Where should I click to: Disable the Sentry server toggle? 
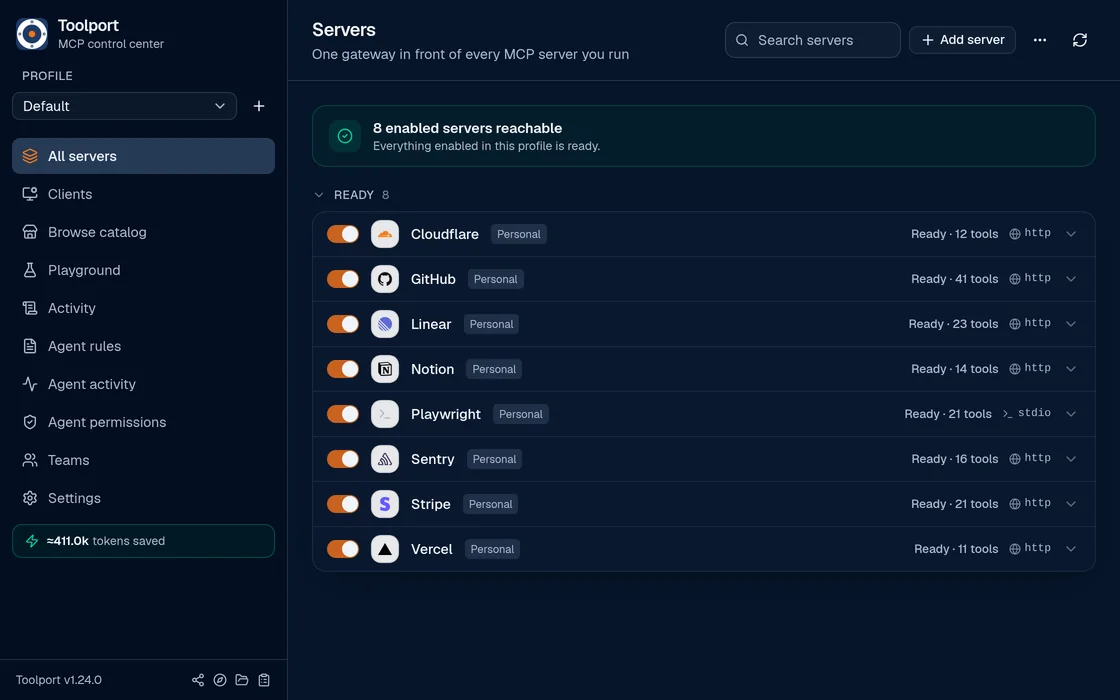pyautogui.click(x=343, y=459)
